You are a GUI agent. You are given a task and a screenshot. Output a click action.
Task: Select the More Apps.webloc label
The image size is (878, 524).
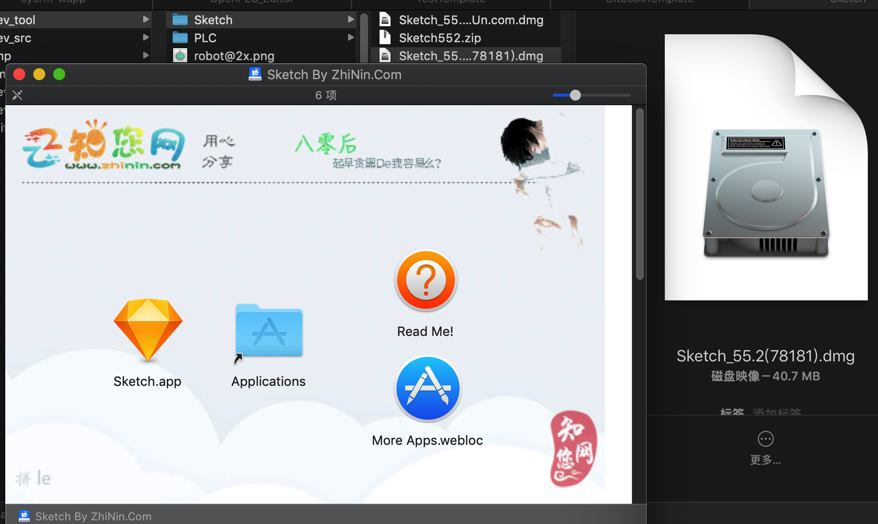tap(427, 441)
